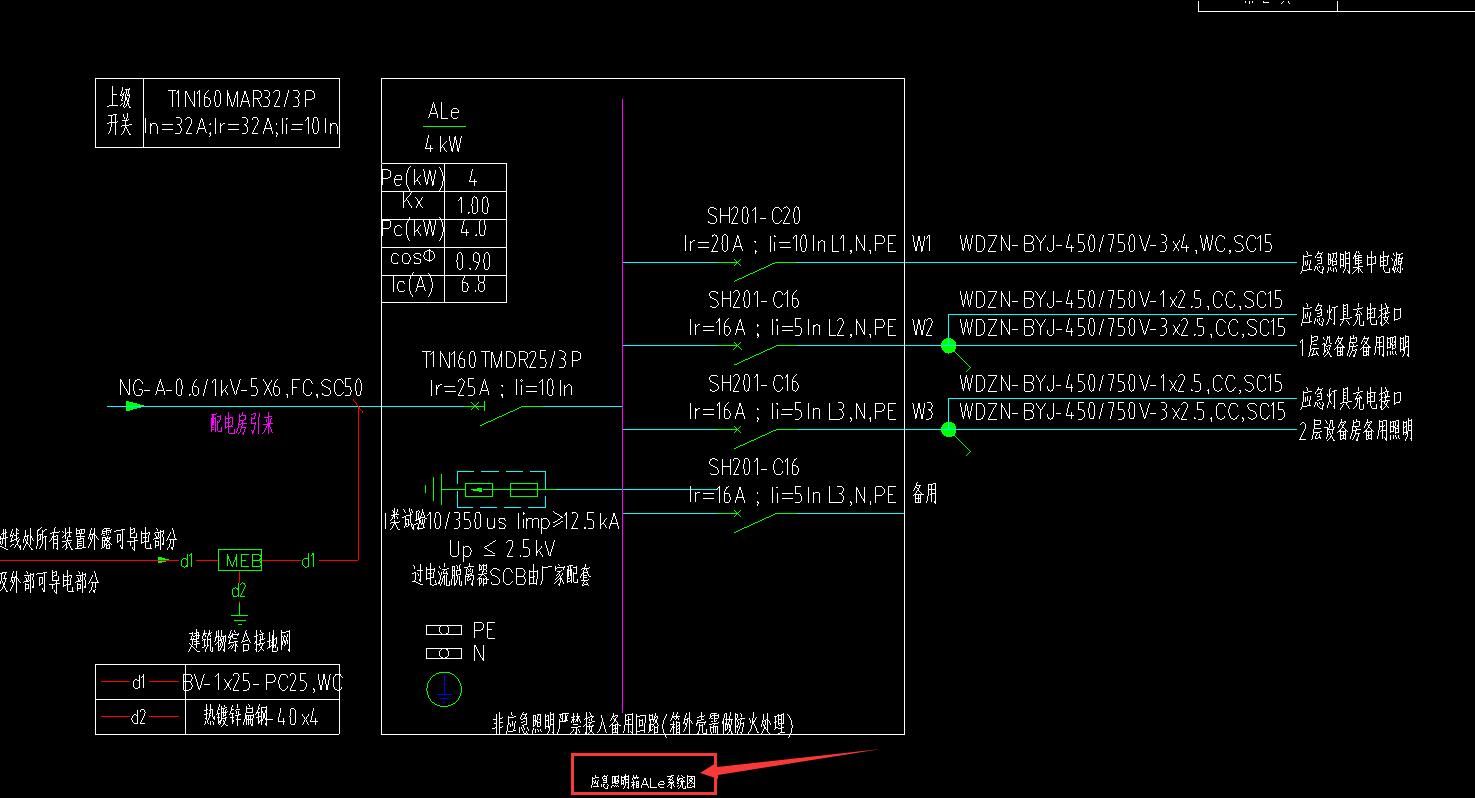
Task: Select 1层设备房备用照明 load label
Action: point(1356,347)
